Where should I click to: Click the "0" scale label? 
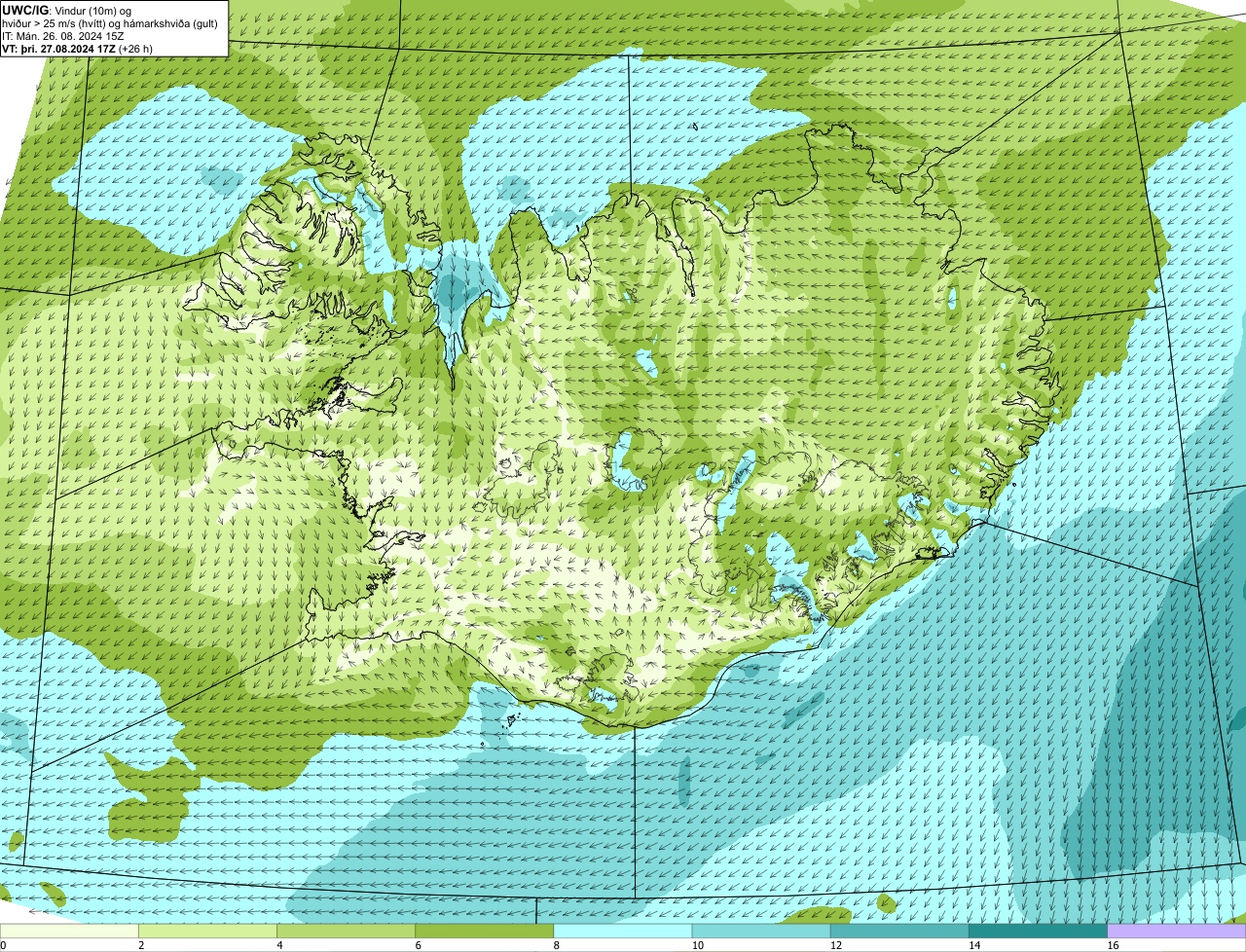[3, 945]
